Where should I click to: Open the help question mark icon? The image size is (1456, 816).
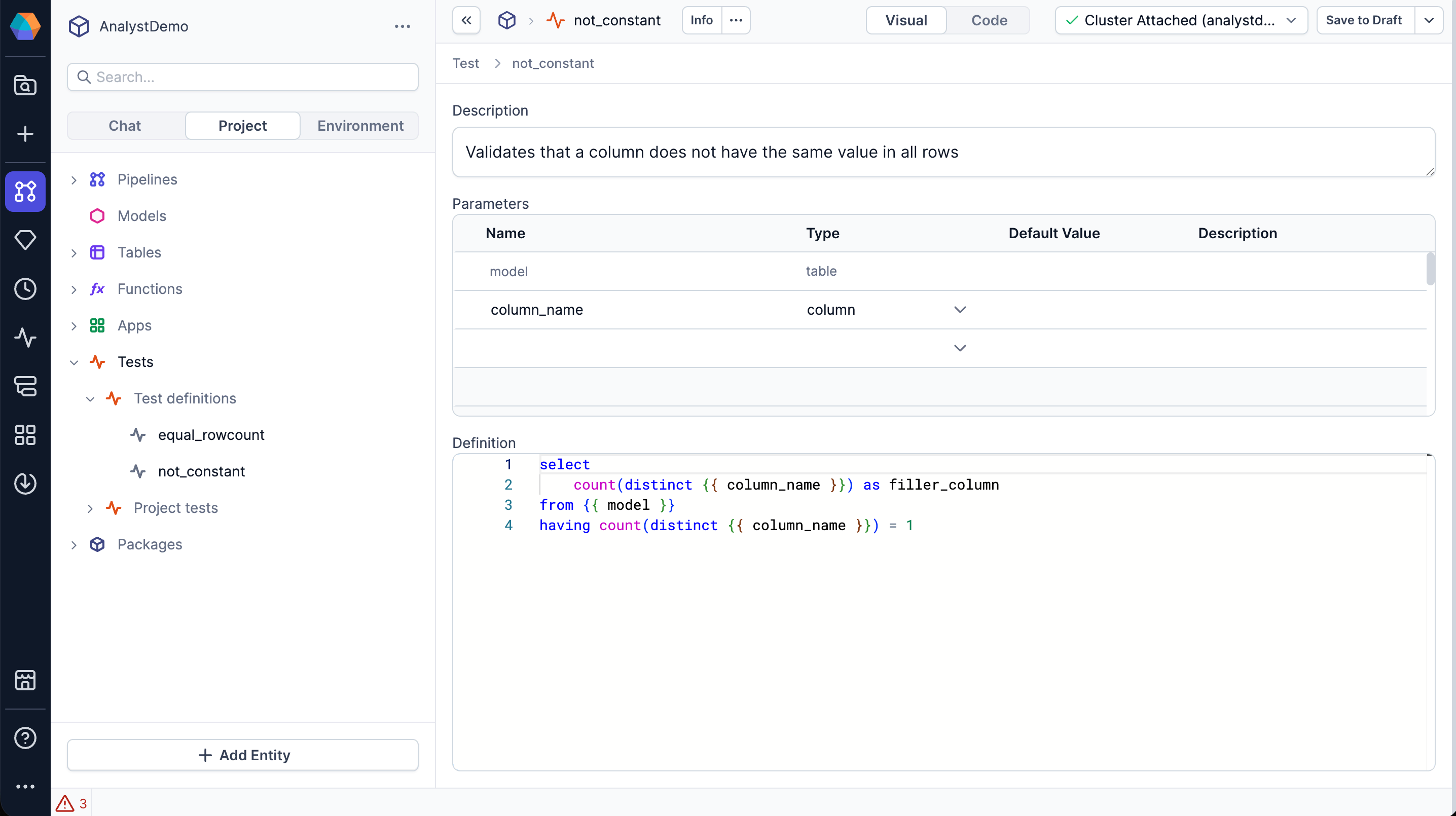(25, 737)
